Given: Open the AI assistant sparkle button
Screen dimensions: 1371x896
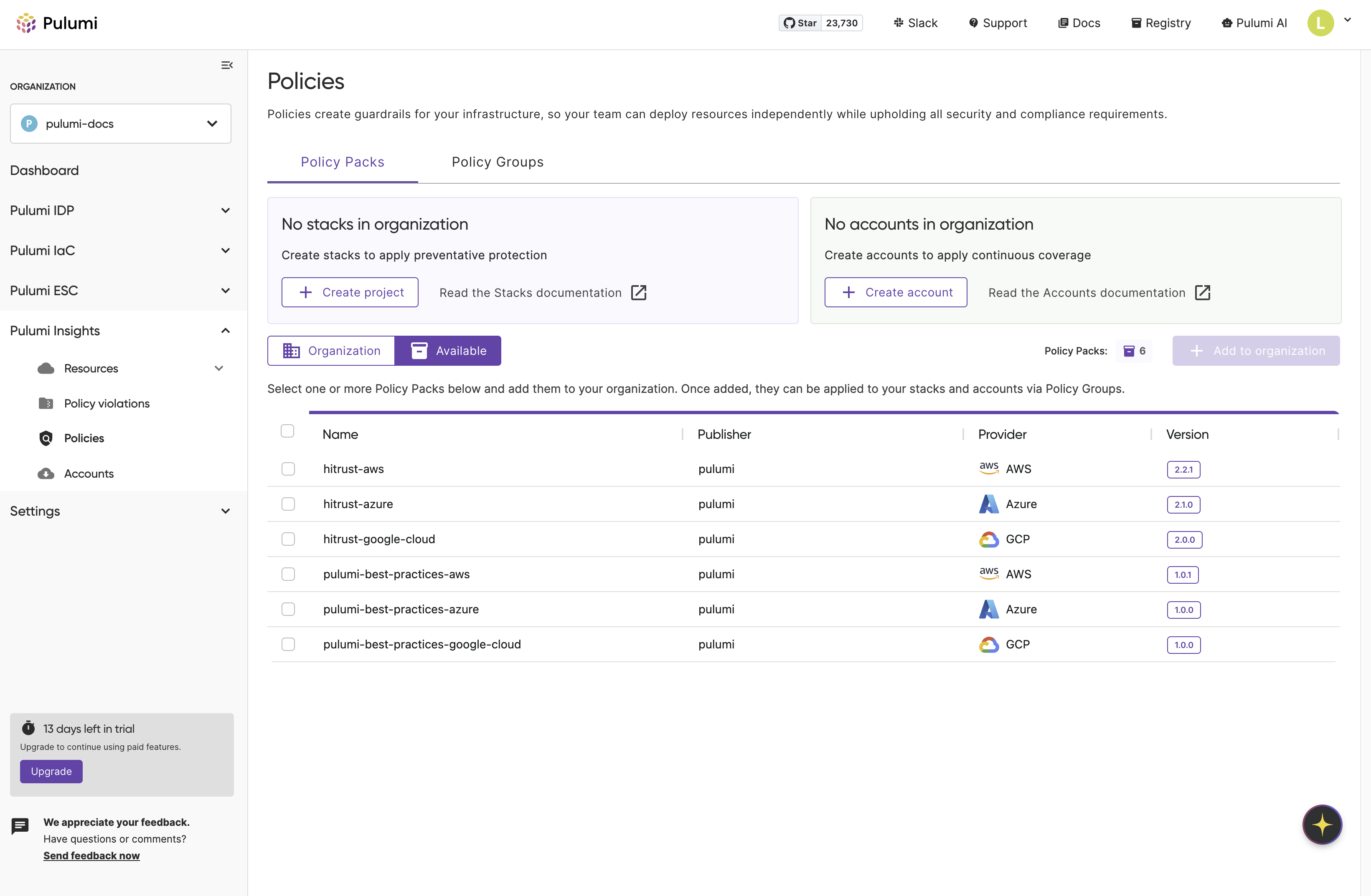Looking at the screenshot, I should (x=1322, y=825).
